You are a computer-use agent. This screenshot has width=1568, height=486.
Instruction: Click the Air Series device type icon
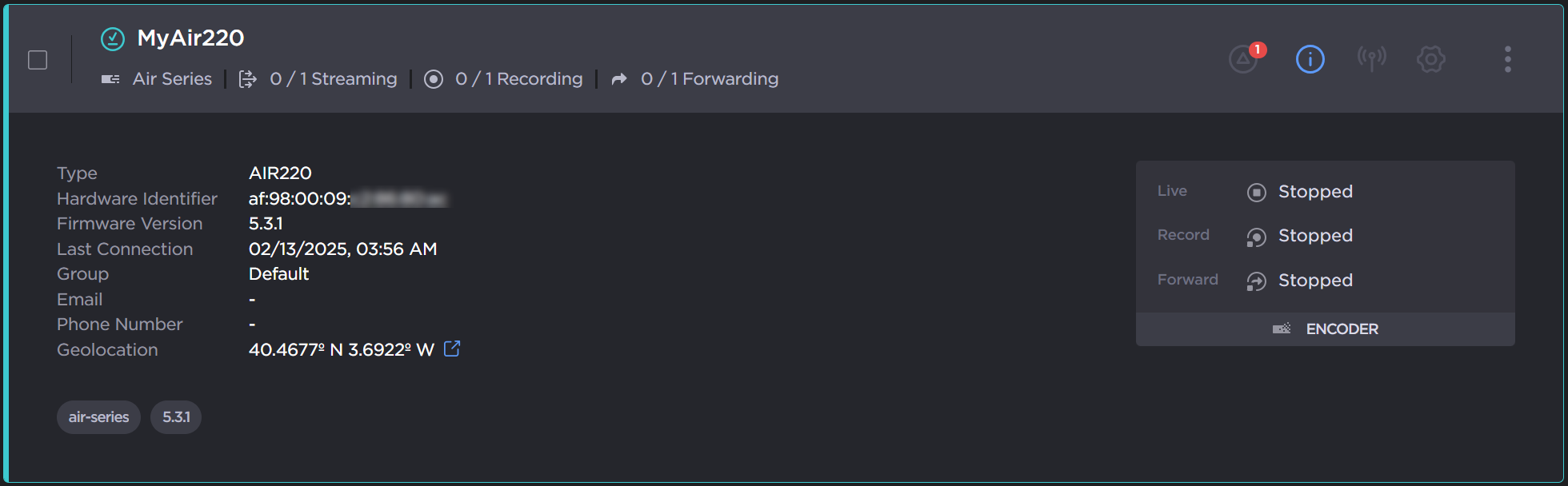click(110, 79)
